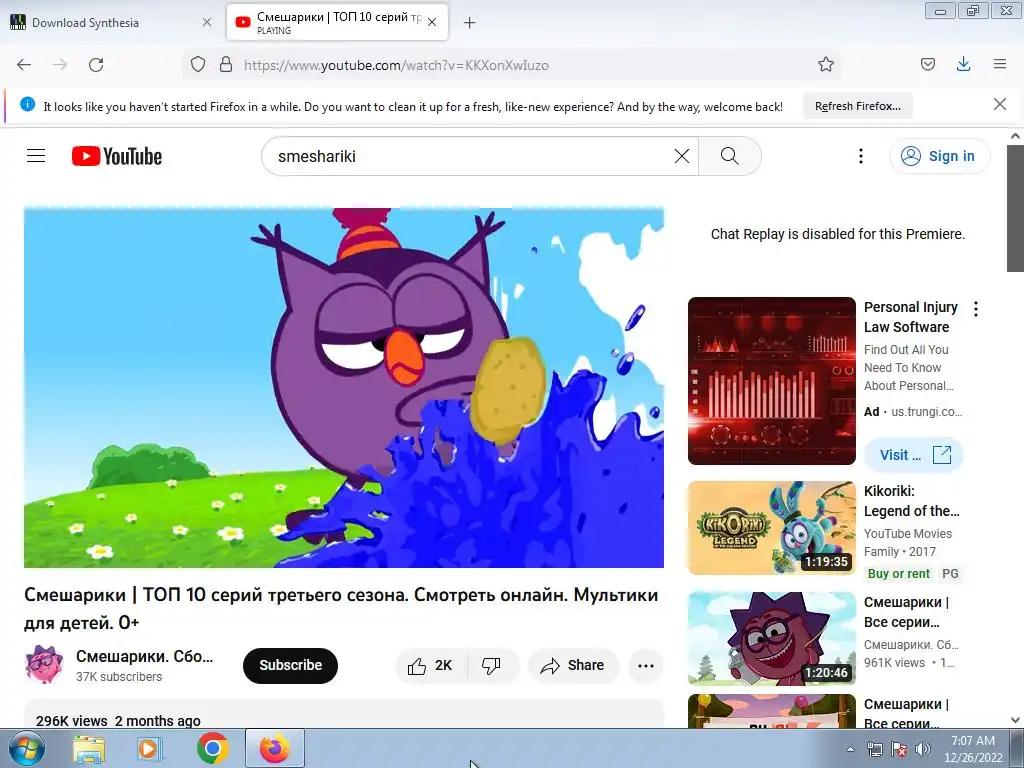Click the site security padlock icon
The image size is (1024, 768).
[226, 64]
